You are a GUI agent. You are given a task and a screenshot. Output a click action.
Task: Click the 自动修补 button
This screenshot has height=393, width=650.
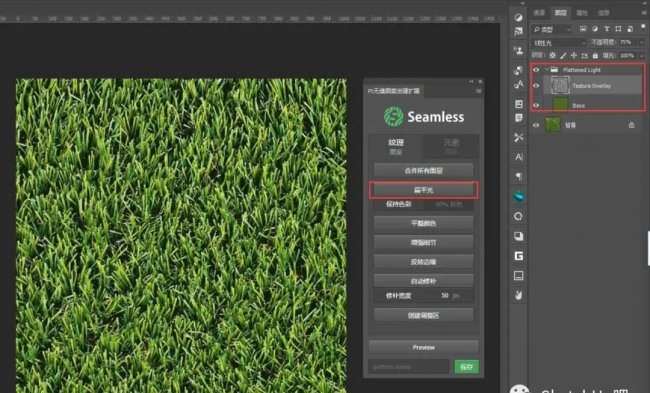423,281
